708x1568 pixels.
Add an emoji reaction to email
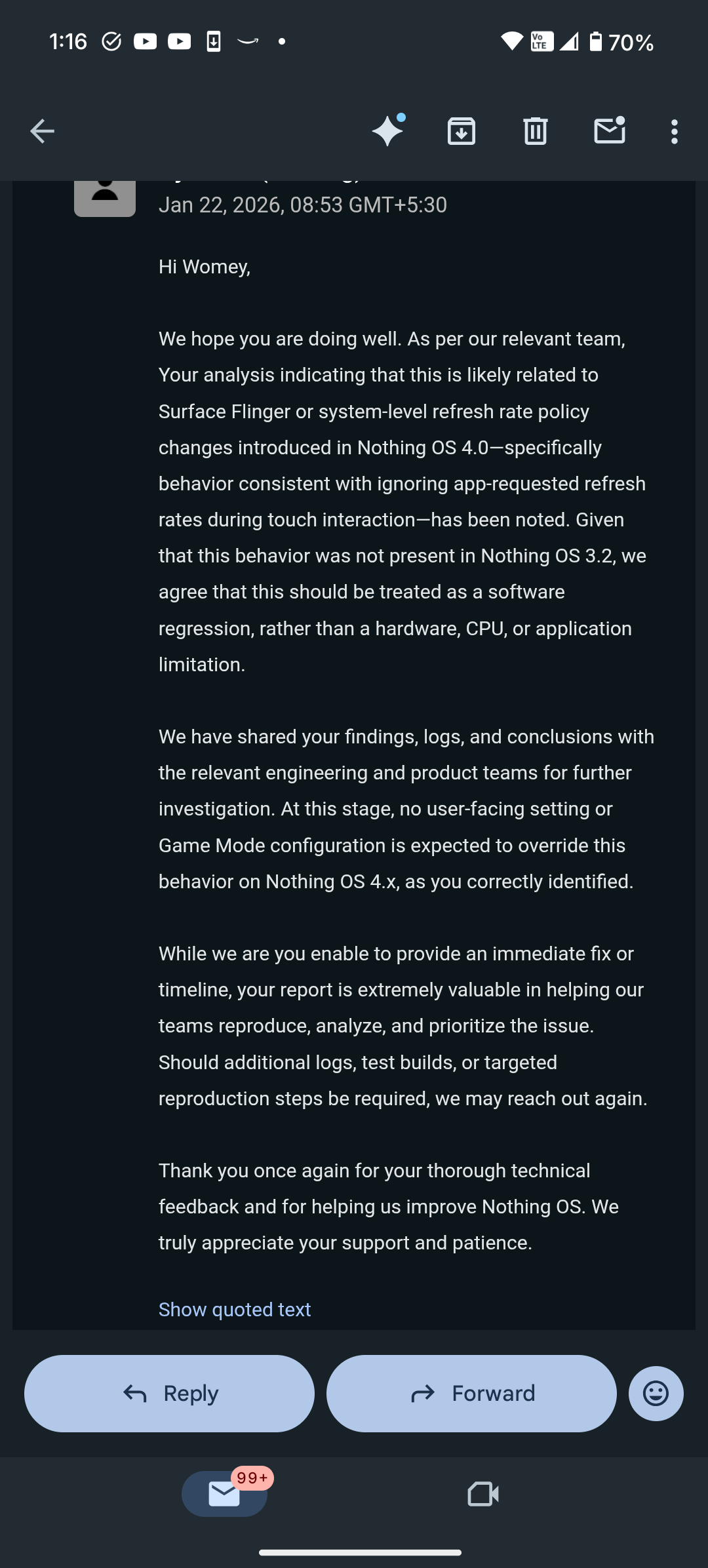[656, 1393]
